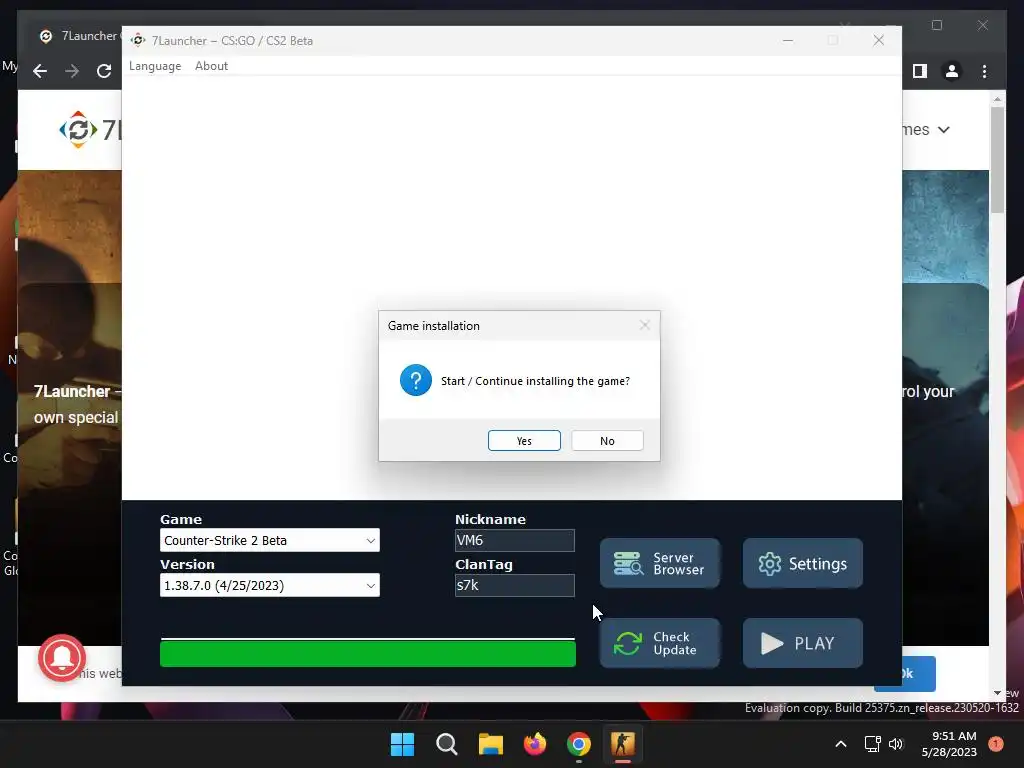The height and width of the screenshot is (768, 1024).
Task: Select the 7Launcher Chrome tab
Action: [x=78, y=36]
